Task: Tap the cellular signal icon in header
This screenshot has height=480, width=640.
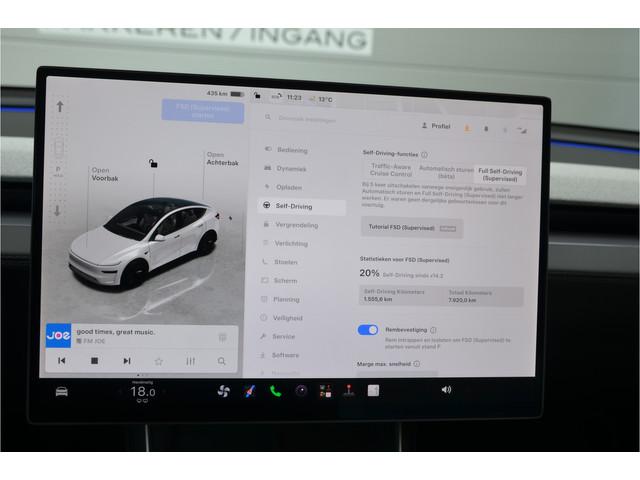Action: pyautogui.click(x=522, y=130)
